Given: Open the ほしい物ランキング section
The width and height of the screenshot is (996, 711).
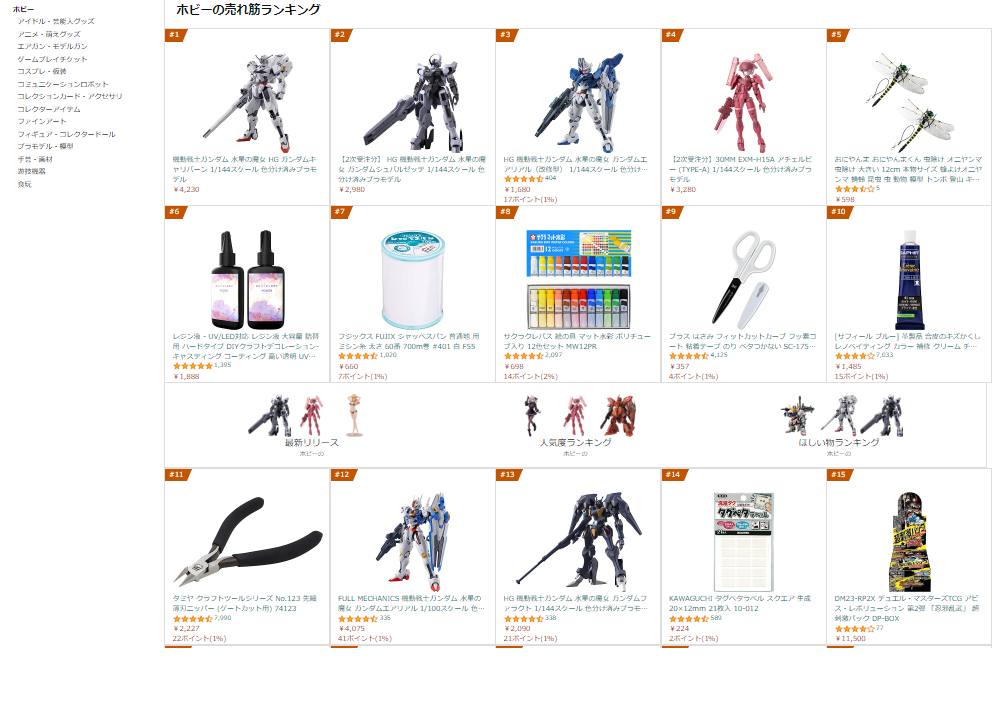Looking at the screenshot, I should tap(838, 443).
